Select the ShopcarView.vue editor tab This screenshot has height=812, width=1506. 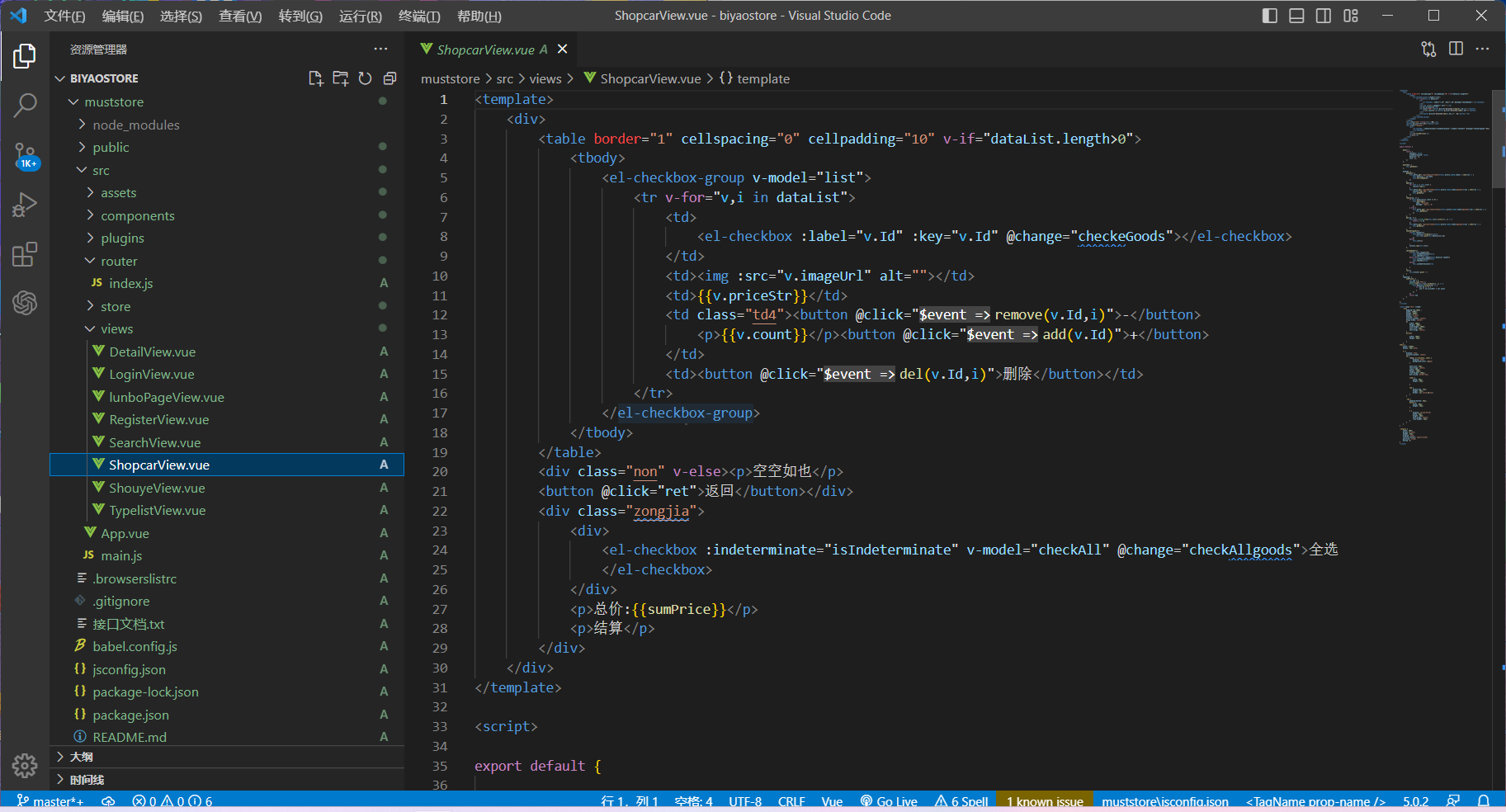click(x=492, y=50)
